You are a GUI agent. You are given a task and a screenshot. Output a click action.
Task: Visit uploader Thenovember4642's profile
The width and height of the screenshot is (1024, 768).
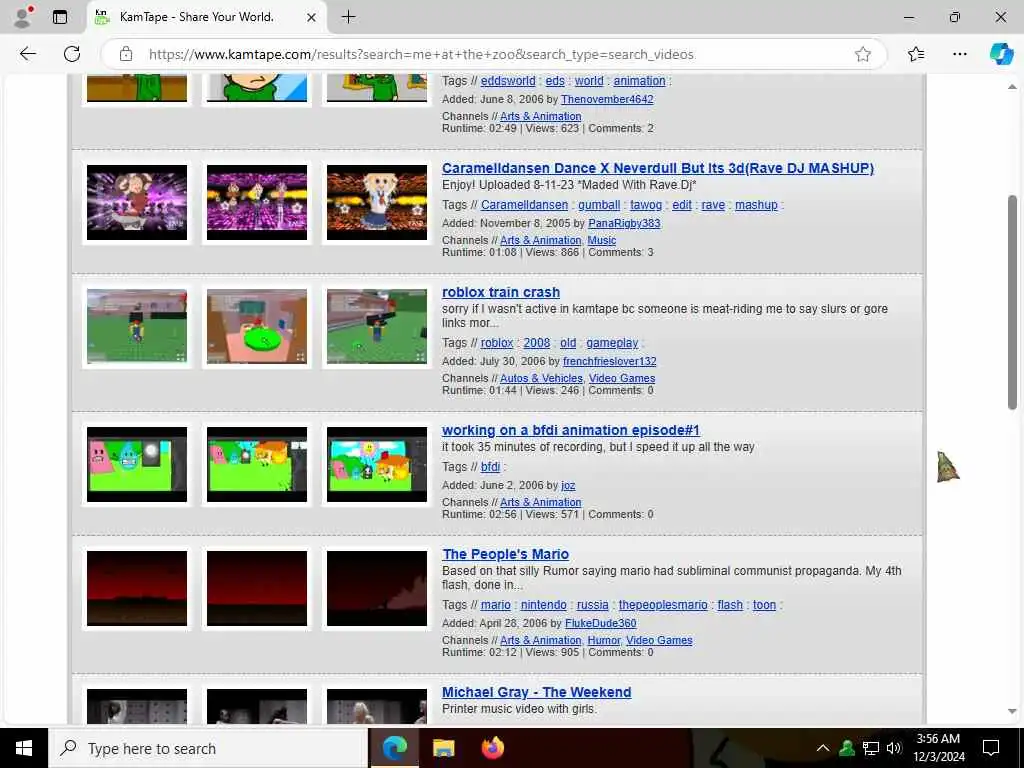pyautogui.click(x=607, y=99)
